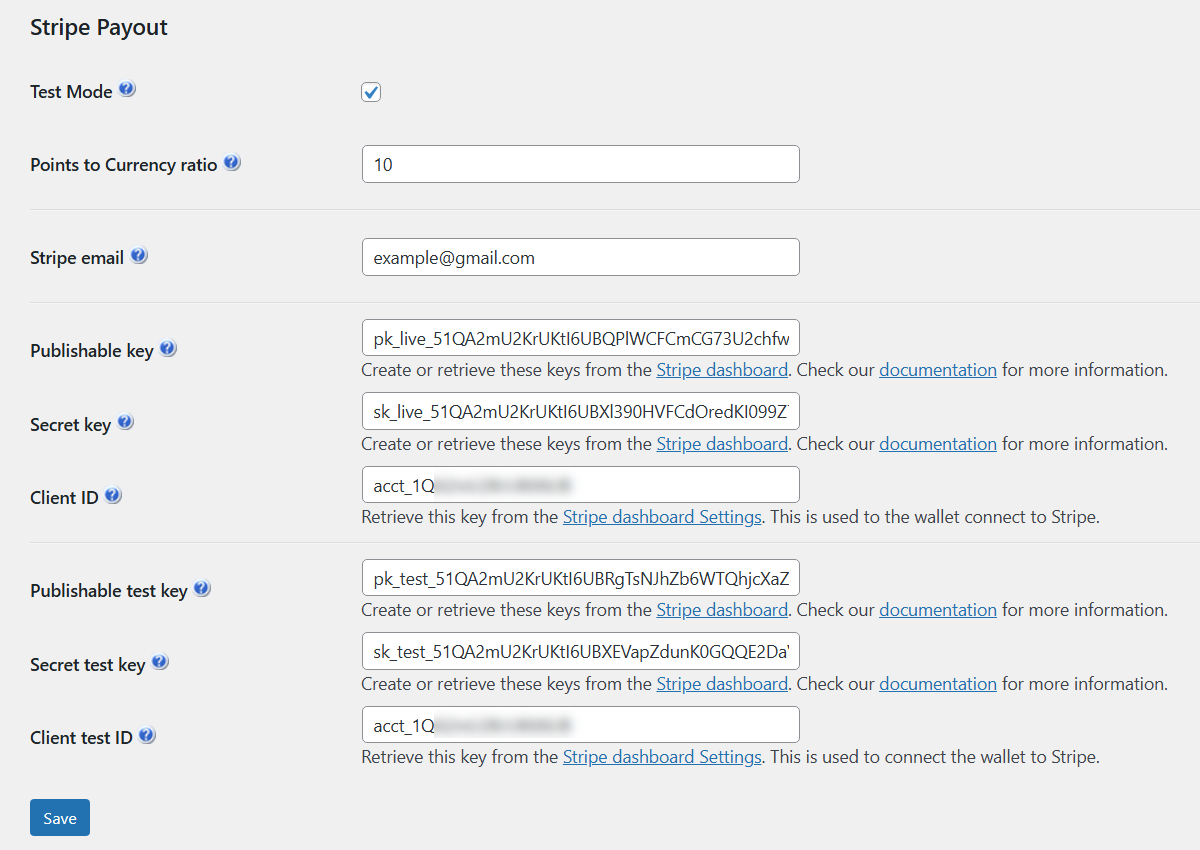
Task: Open documentation link under Secret test key
Action: click(938, 684)
